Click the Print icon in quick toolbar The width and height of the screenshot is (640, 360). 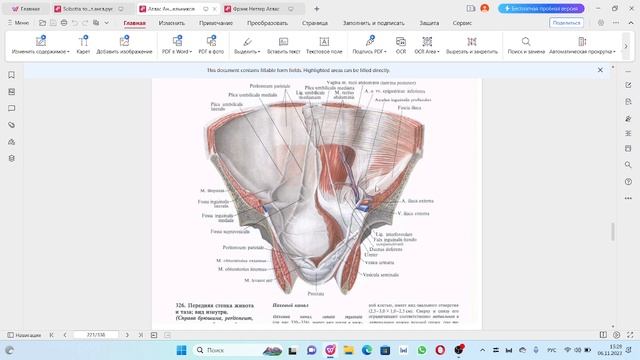[x=64, y=23]
